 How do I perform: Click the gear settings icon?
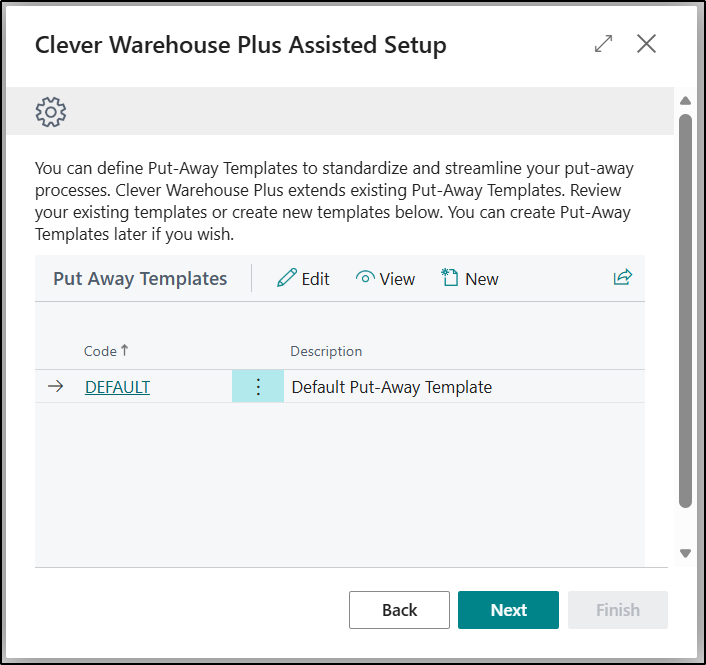51,111
